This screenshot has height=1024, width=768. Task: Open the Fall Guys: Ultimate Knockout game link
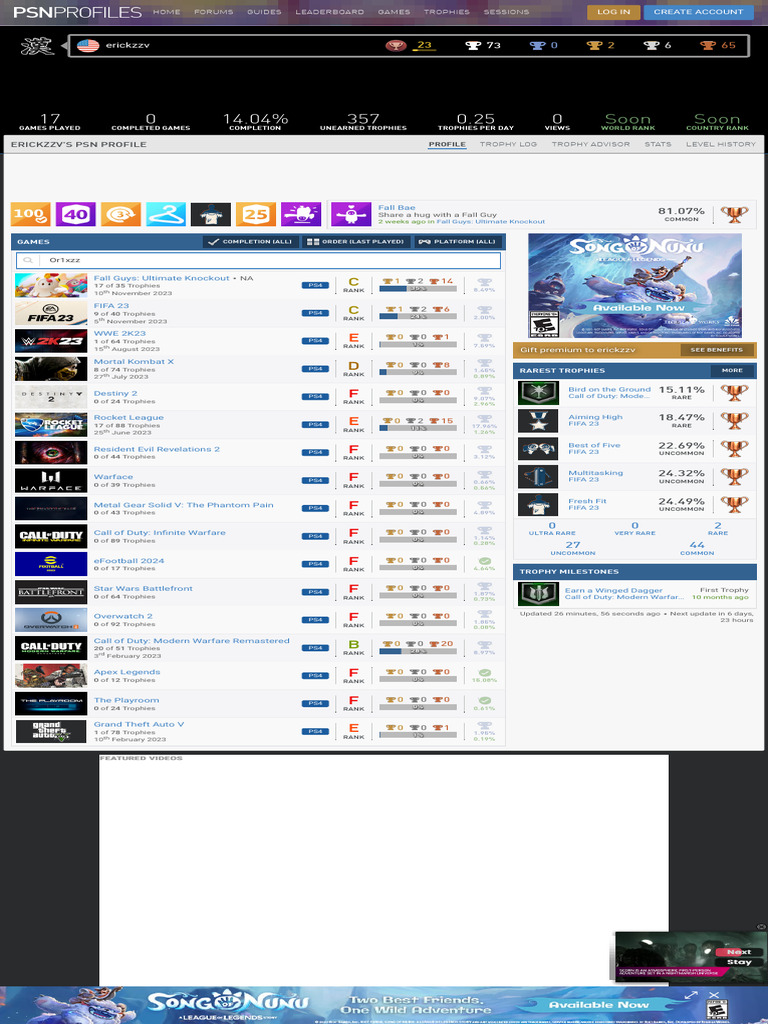pyautogui.click(x=161, y=278)
